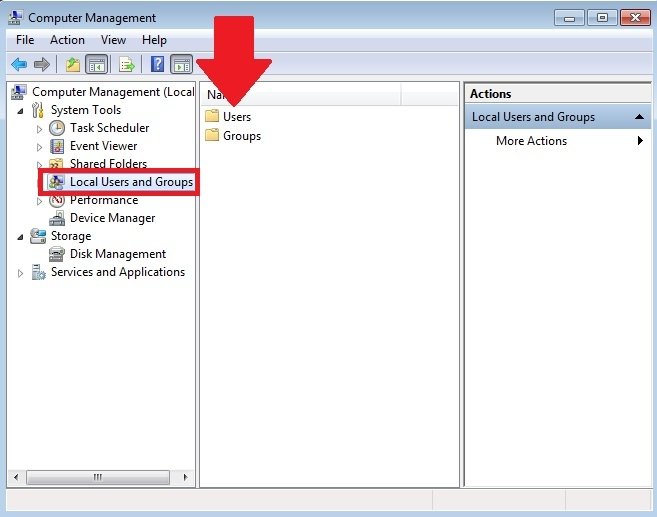Expand Services and Applications node
The height and width of the screenshot is (517, 657).
click(x=20, y=274)
